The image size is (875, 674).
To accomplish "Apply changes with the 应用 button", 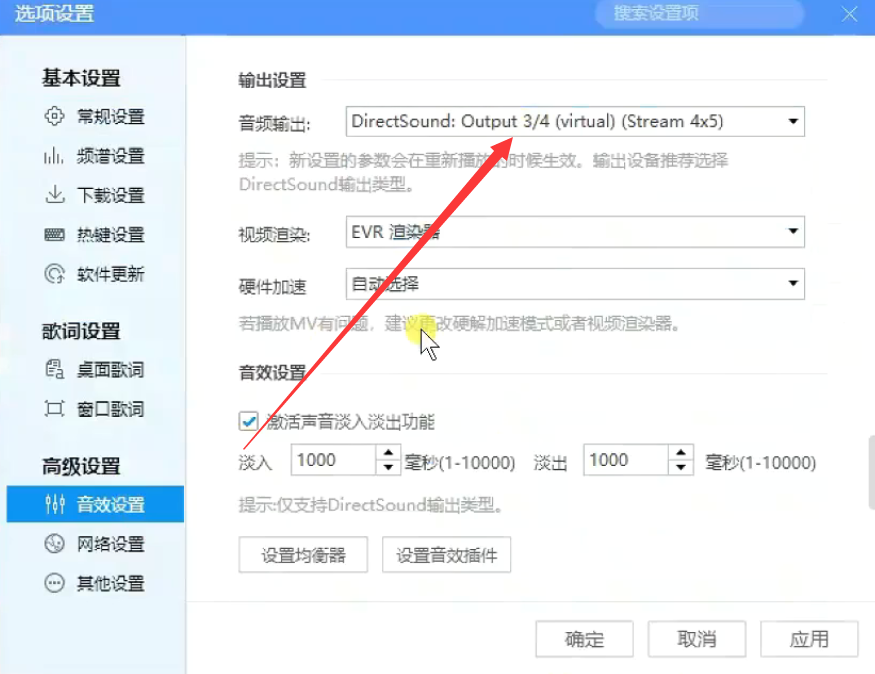I will pos(810,639).
